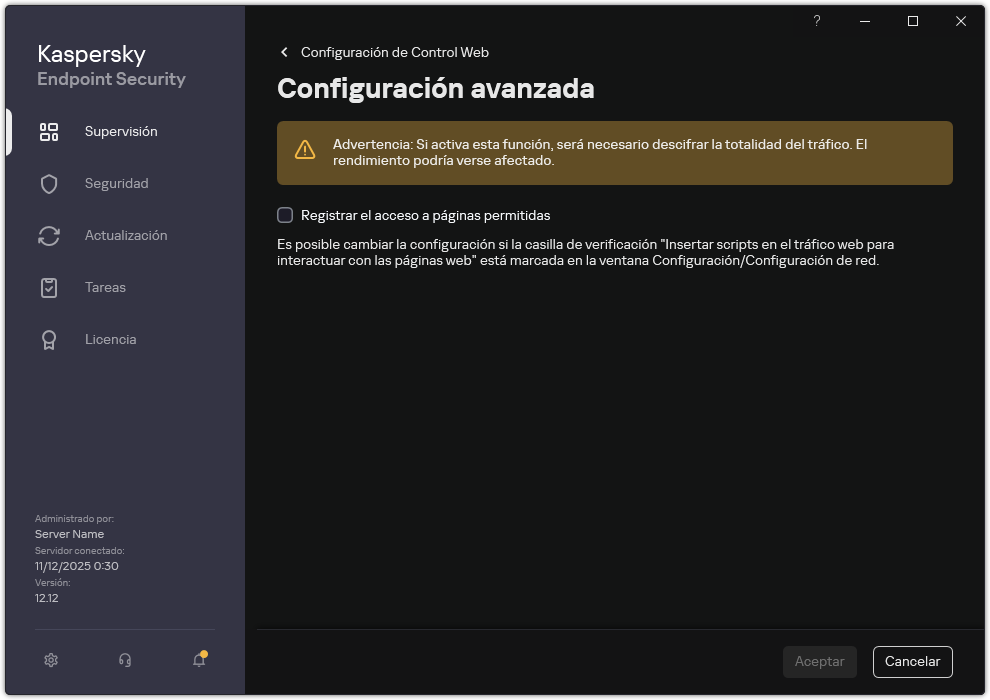Click the Aceptar button

819,661
